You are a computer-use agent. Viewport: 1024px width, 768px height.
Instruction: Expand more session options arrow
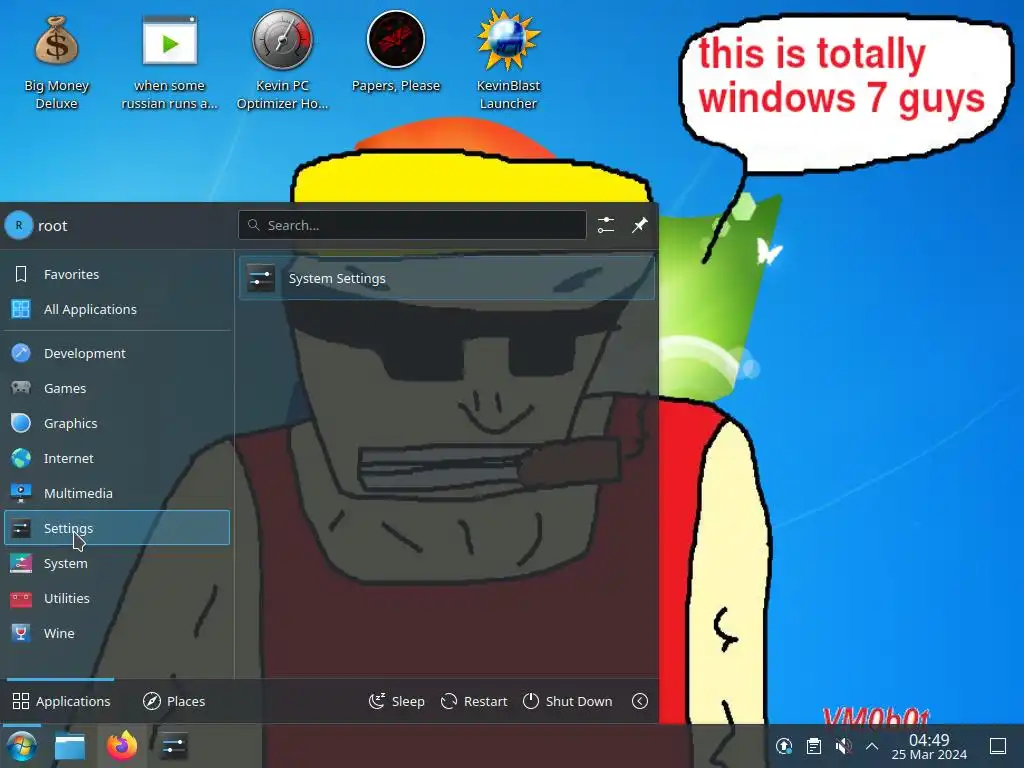point(640,701)
